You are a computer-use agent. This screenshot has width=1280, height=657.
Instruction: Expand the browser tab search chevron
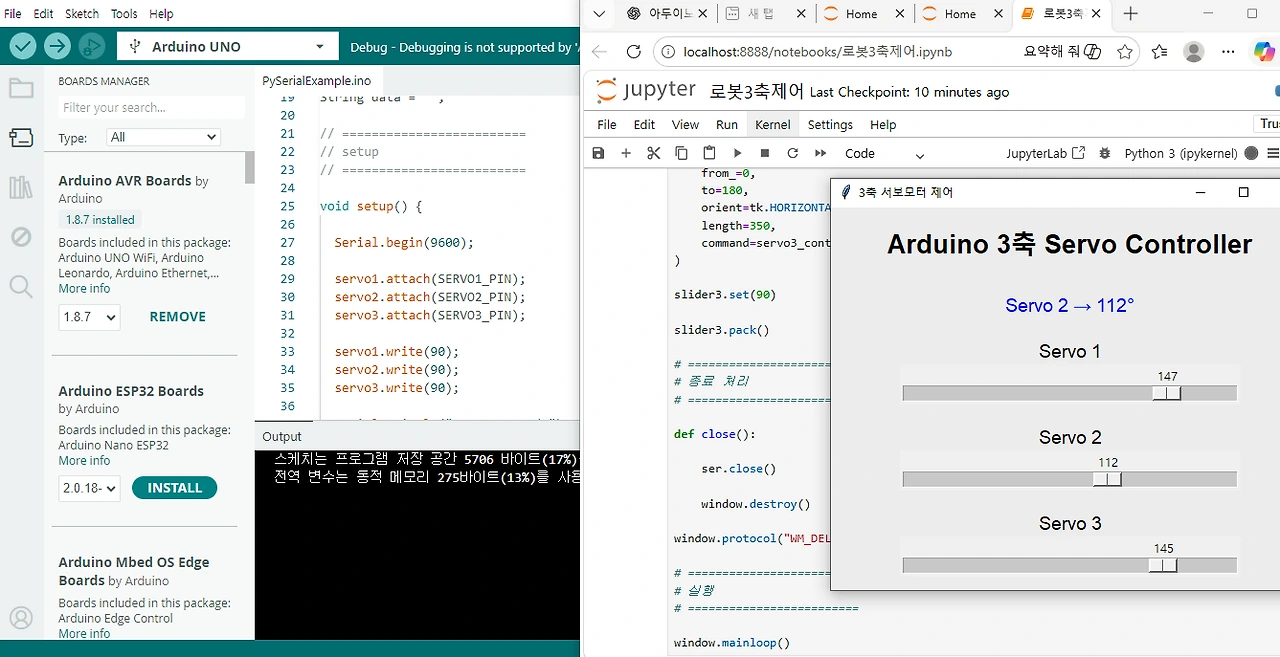[x=599, y=13]
